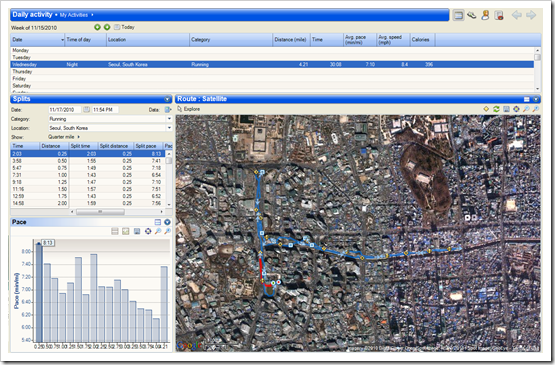Open the Athlete view icon

coord(485,15)
